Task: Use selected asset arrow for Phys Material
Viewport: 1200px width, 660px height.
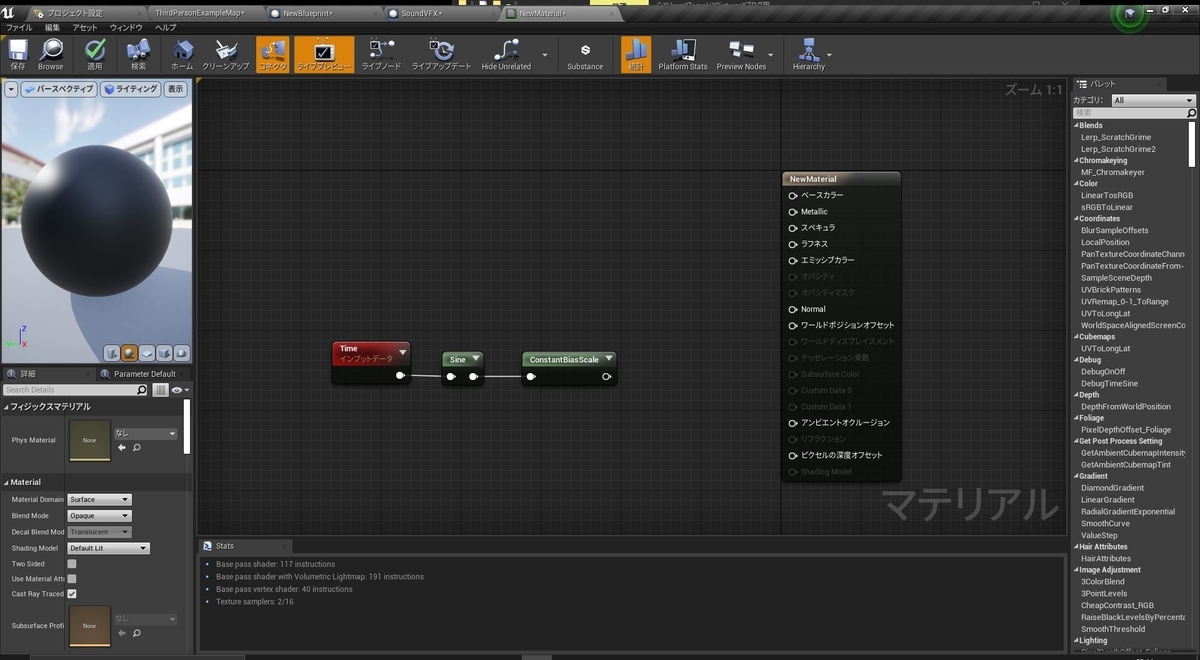Action: 122,448
